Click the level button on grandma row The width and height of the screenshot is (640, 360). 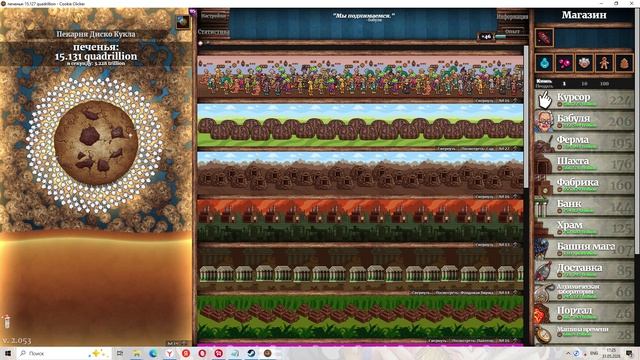click(504, 100)
